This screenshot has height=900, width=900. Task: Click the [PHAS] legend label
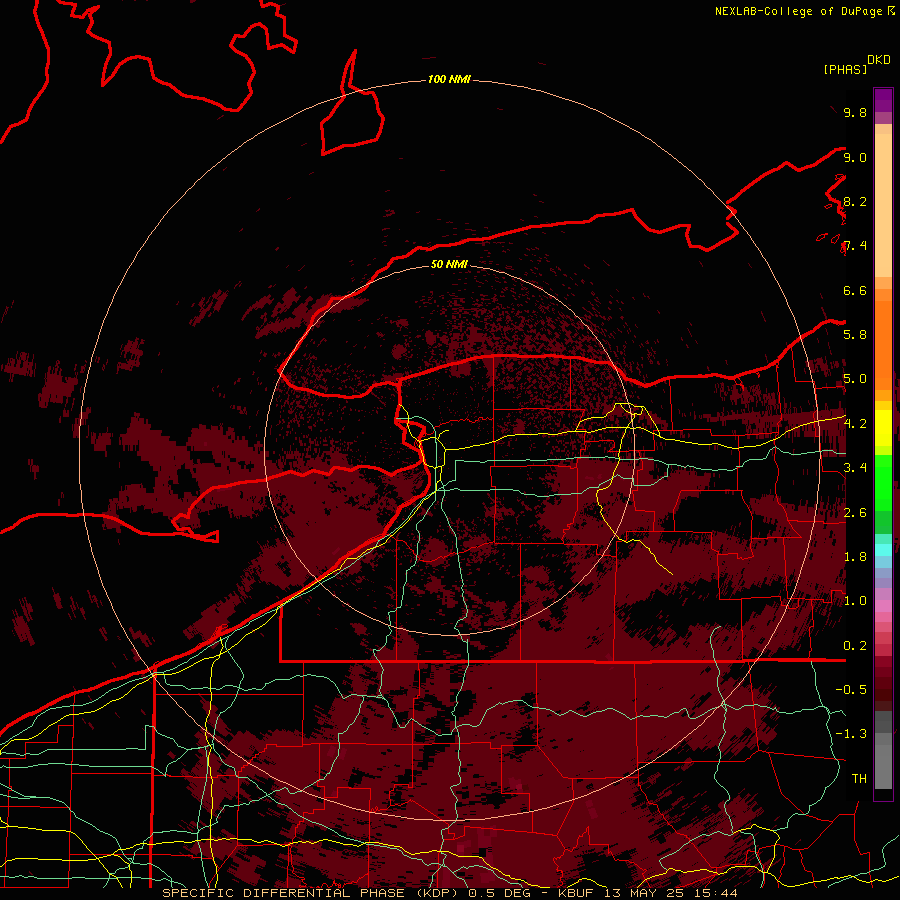pyautogui.click(x=845, y=69)
